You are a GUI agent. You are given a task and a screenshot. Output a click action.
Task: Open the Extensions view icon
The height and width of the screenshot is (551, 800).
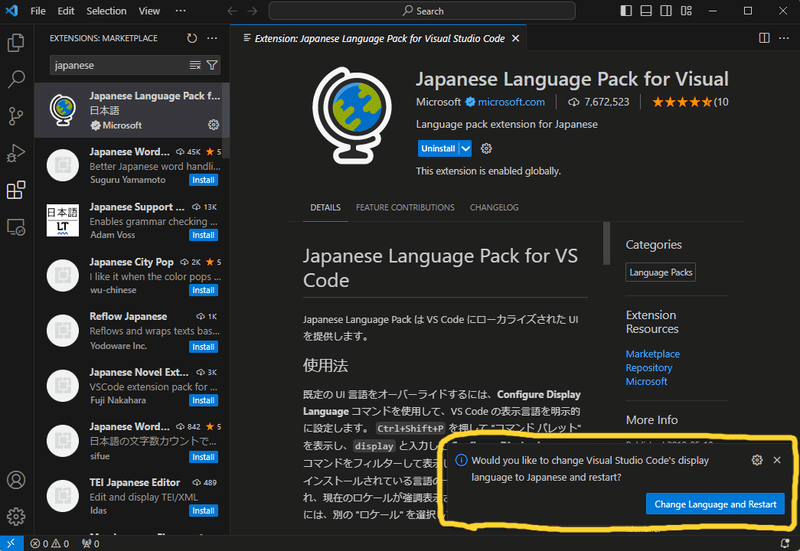click(16, 190)
